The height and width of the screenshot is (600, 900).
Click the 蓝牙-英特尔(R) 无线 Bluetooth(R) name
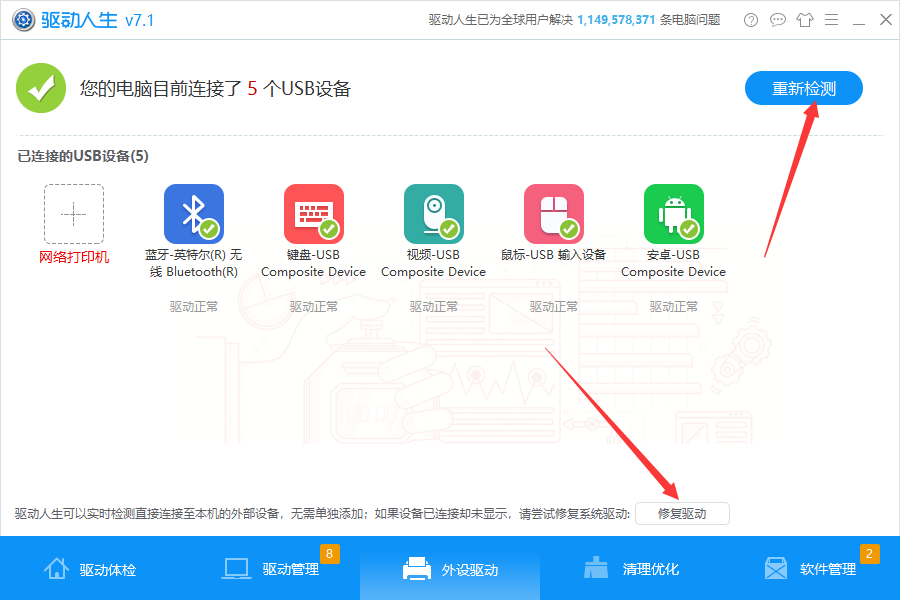click(x=194, y=263)
